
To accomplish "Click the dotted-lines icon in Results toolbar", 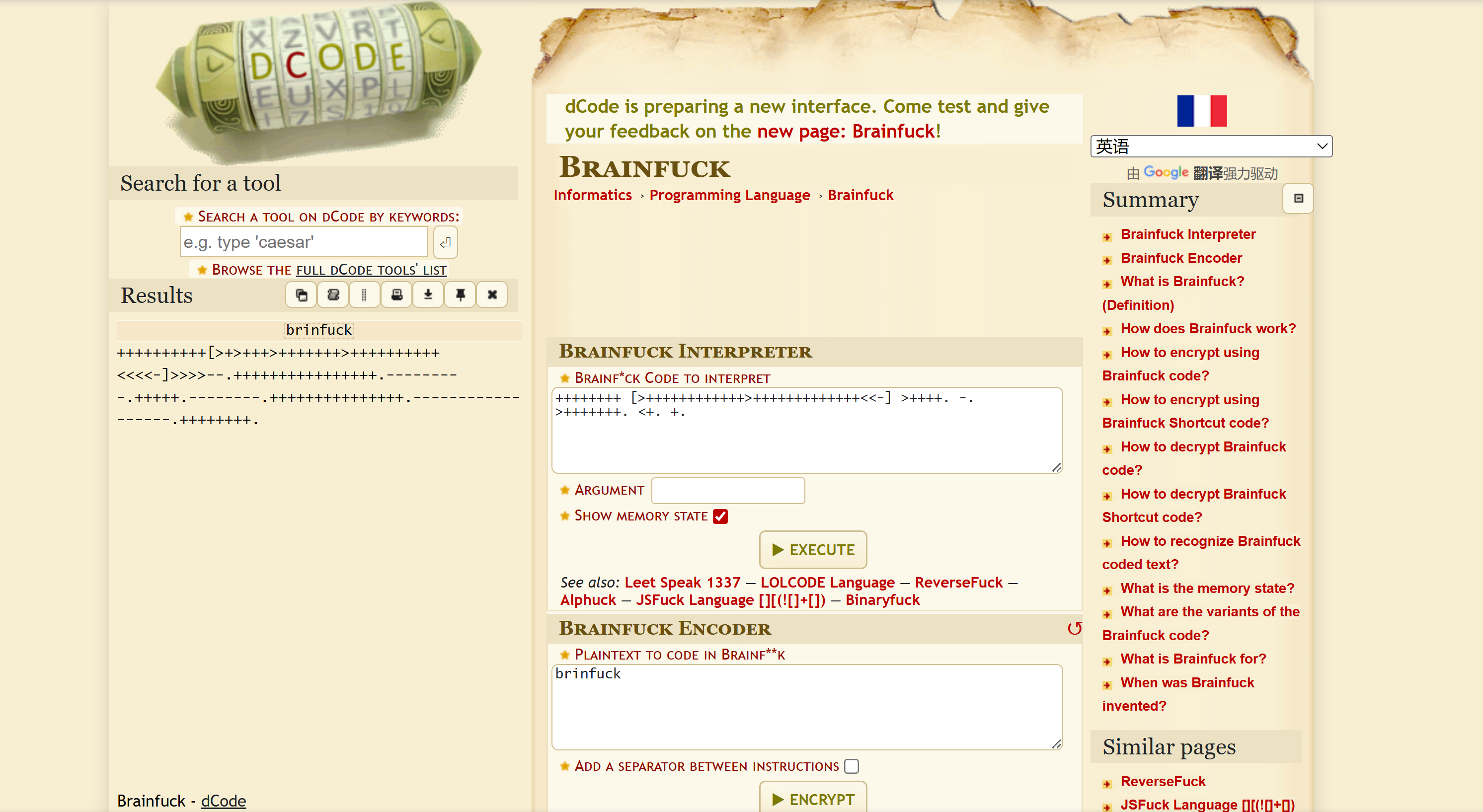I will (365, 295).
